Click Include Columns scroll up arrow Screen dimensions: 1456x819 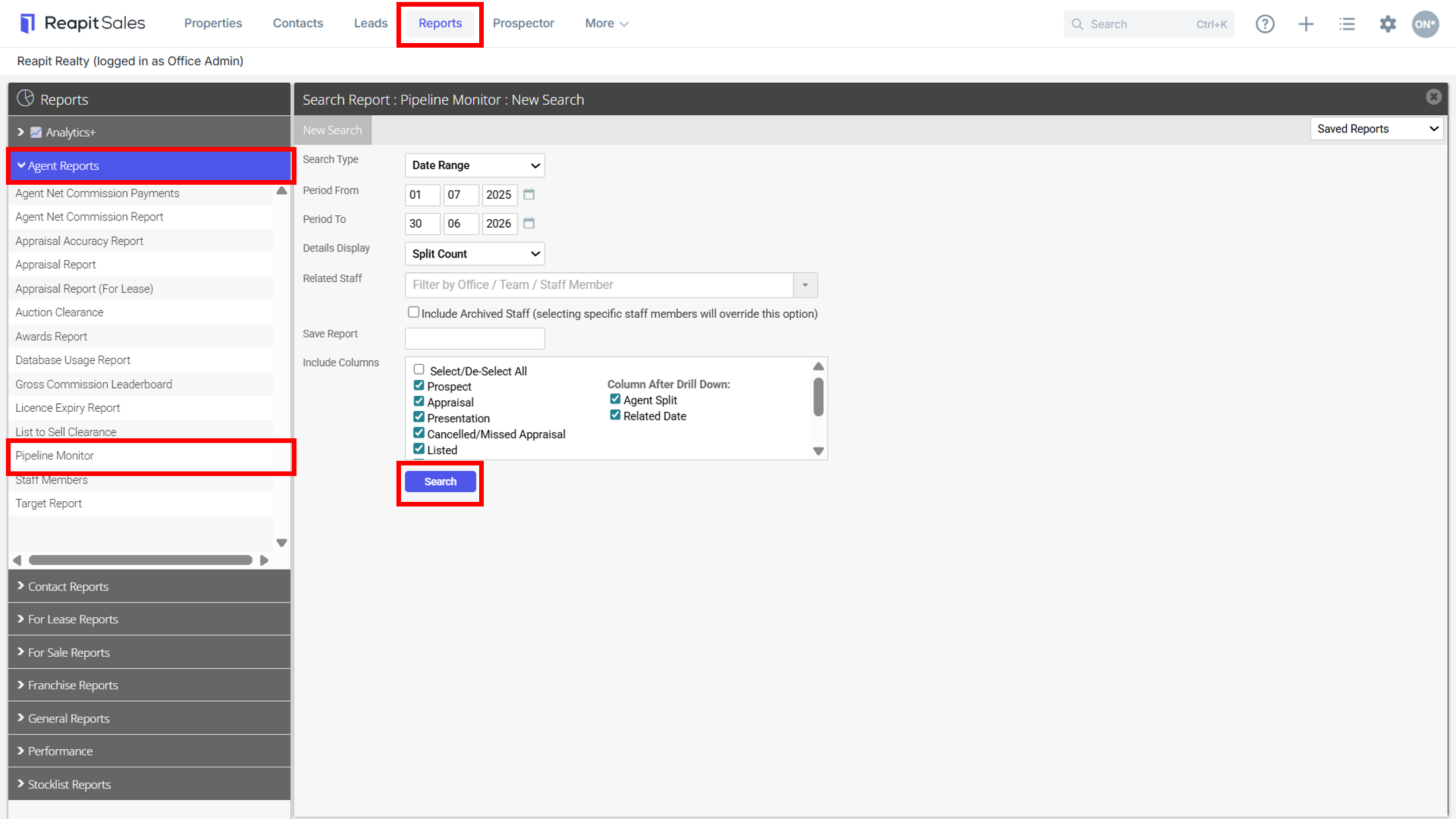point(819,366)
